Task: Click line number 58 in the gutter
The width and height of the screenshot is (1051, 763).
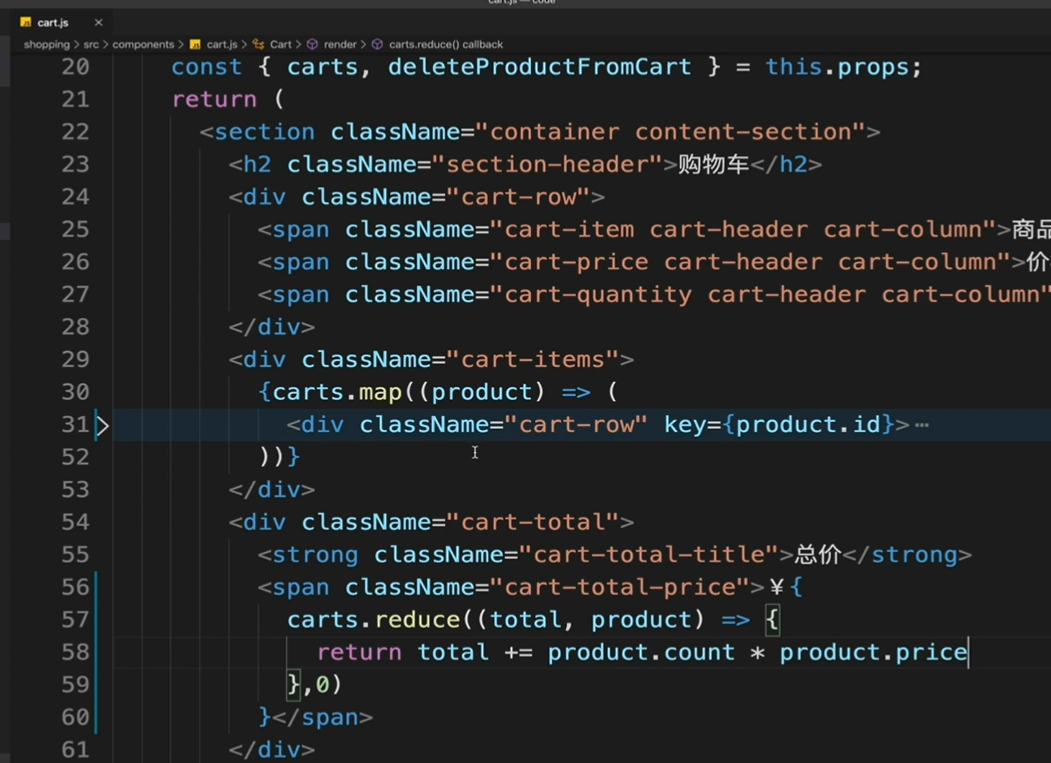Action: [x=75, y=652]
